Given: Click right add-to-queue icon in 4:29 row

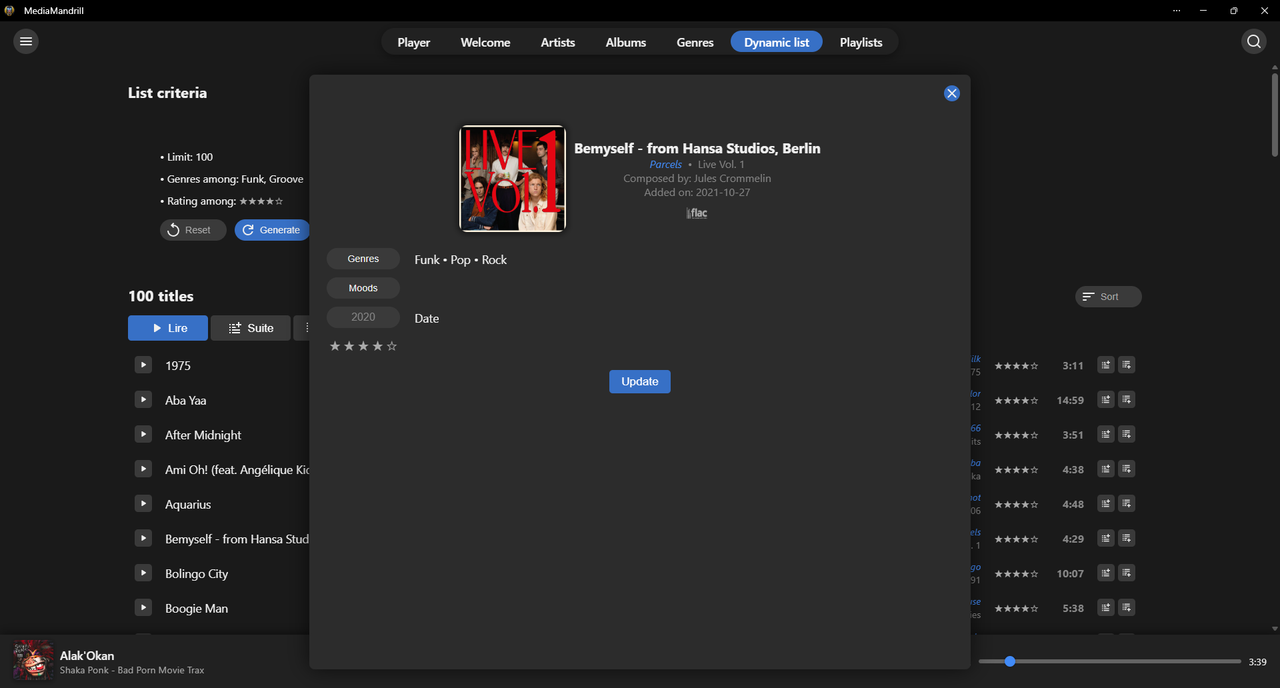Looking at the screenshot, I should coord(1127,538).
